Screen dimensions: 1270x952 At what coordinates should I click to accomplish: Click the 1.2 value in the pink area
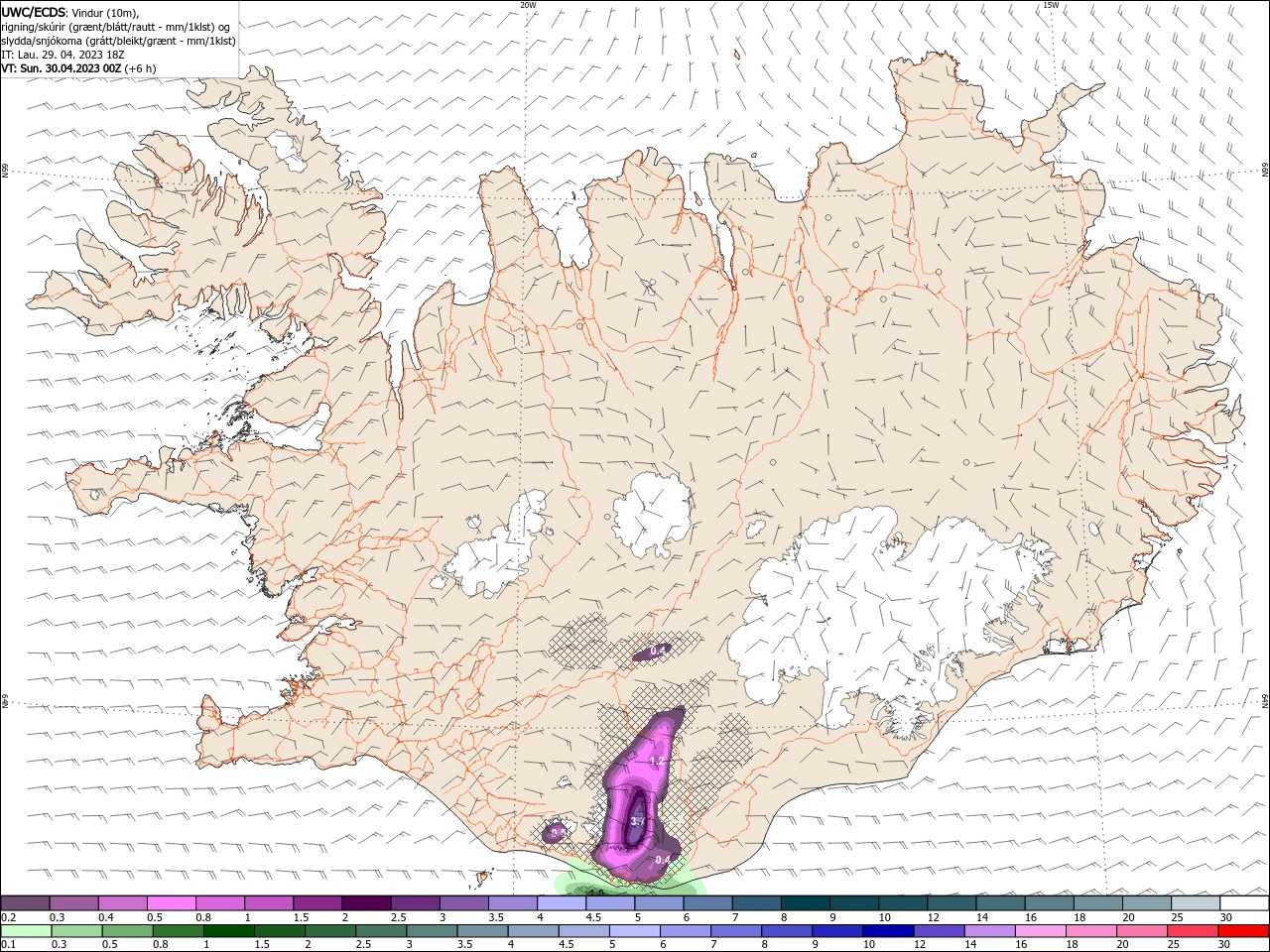(x=656, y=761)
